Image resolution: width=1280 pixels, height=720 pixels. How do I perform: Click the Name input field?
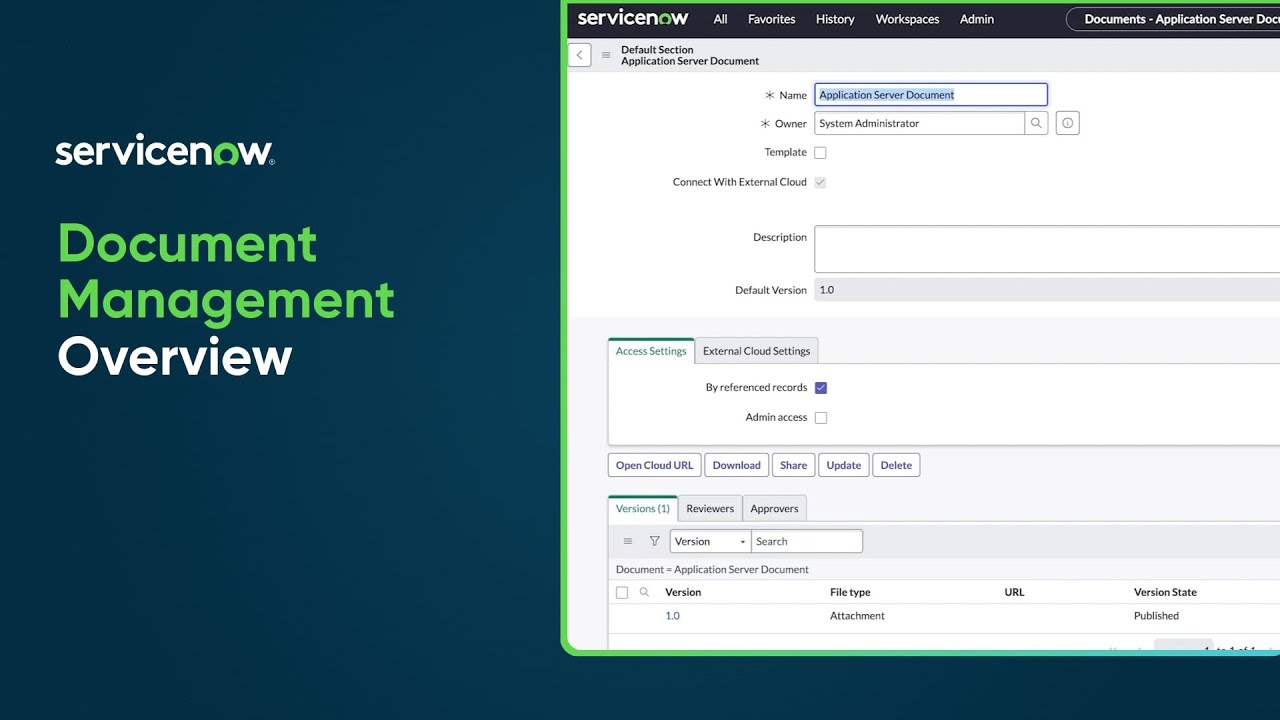[x=931, y=95]
